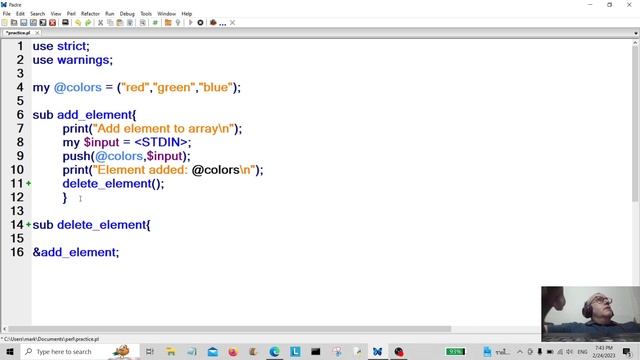This screenshot has width=640, height=360.
Task: Click on 'use warnings;' on line 2
Action: point(73,60)
